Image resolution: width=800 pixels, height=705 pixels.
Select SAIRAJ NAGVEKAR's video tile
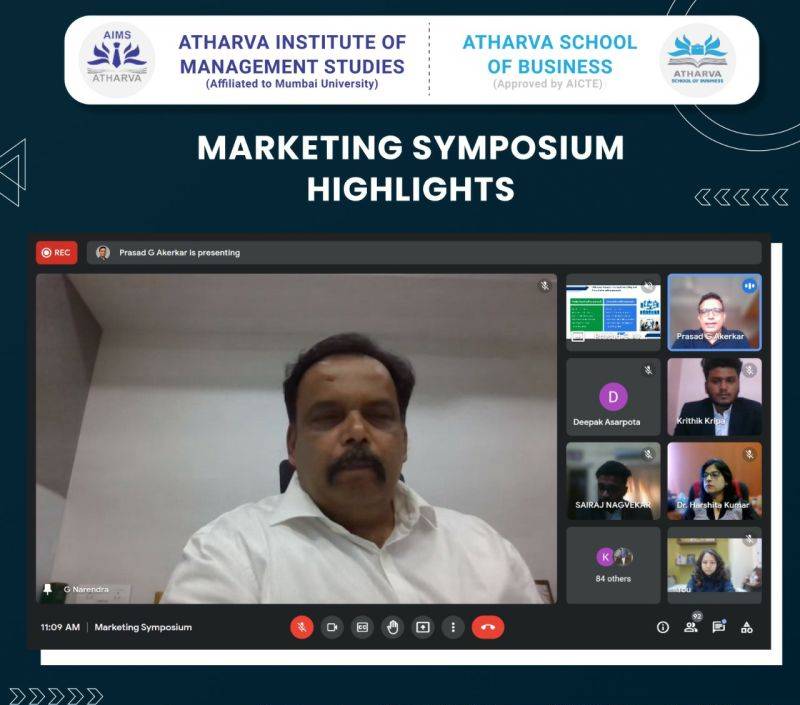tap(613, 481)
